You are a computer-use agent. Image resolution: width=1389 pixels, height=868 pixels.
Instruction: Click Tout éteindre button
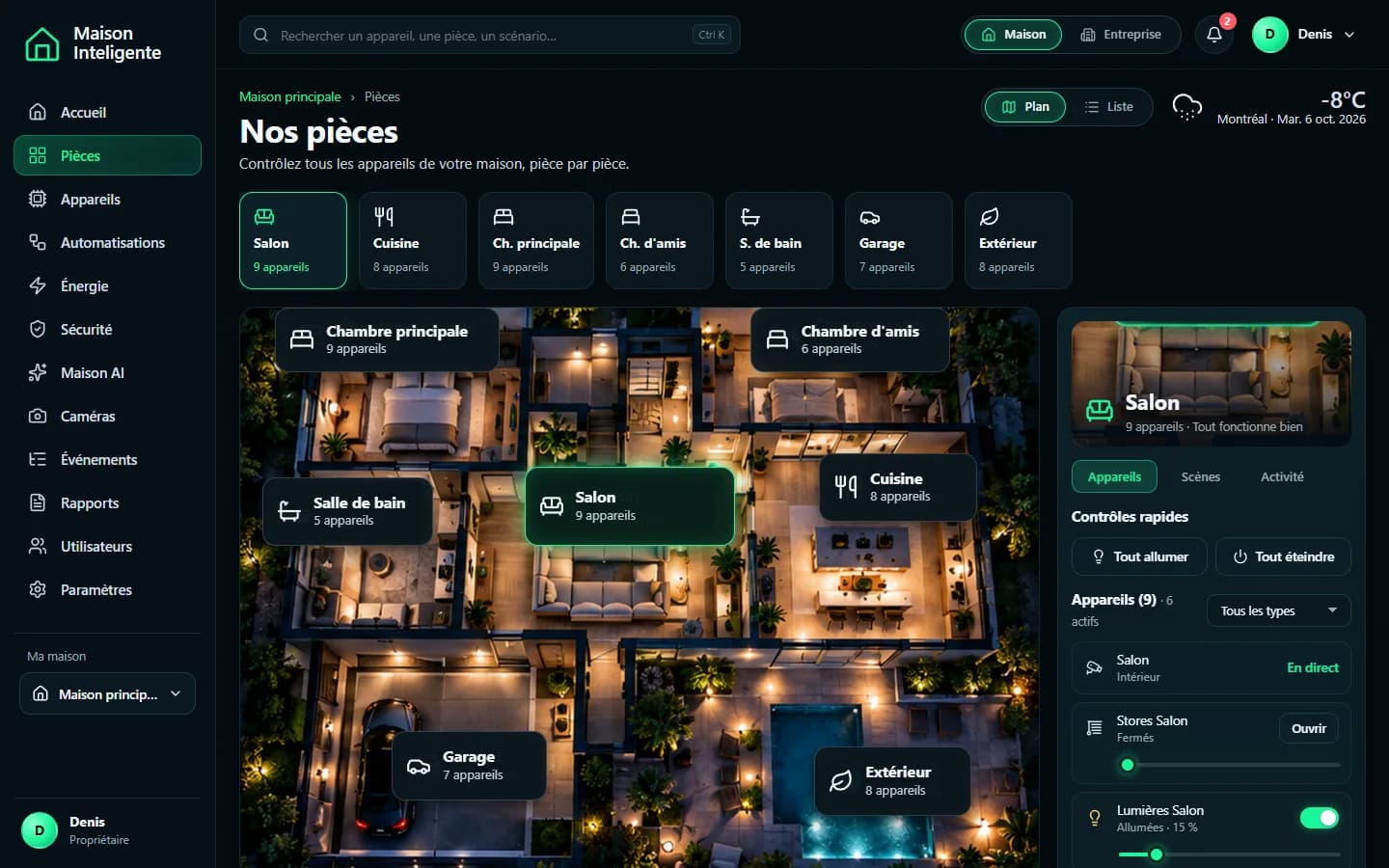point(1283,556)
